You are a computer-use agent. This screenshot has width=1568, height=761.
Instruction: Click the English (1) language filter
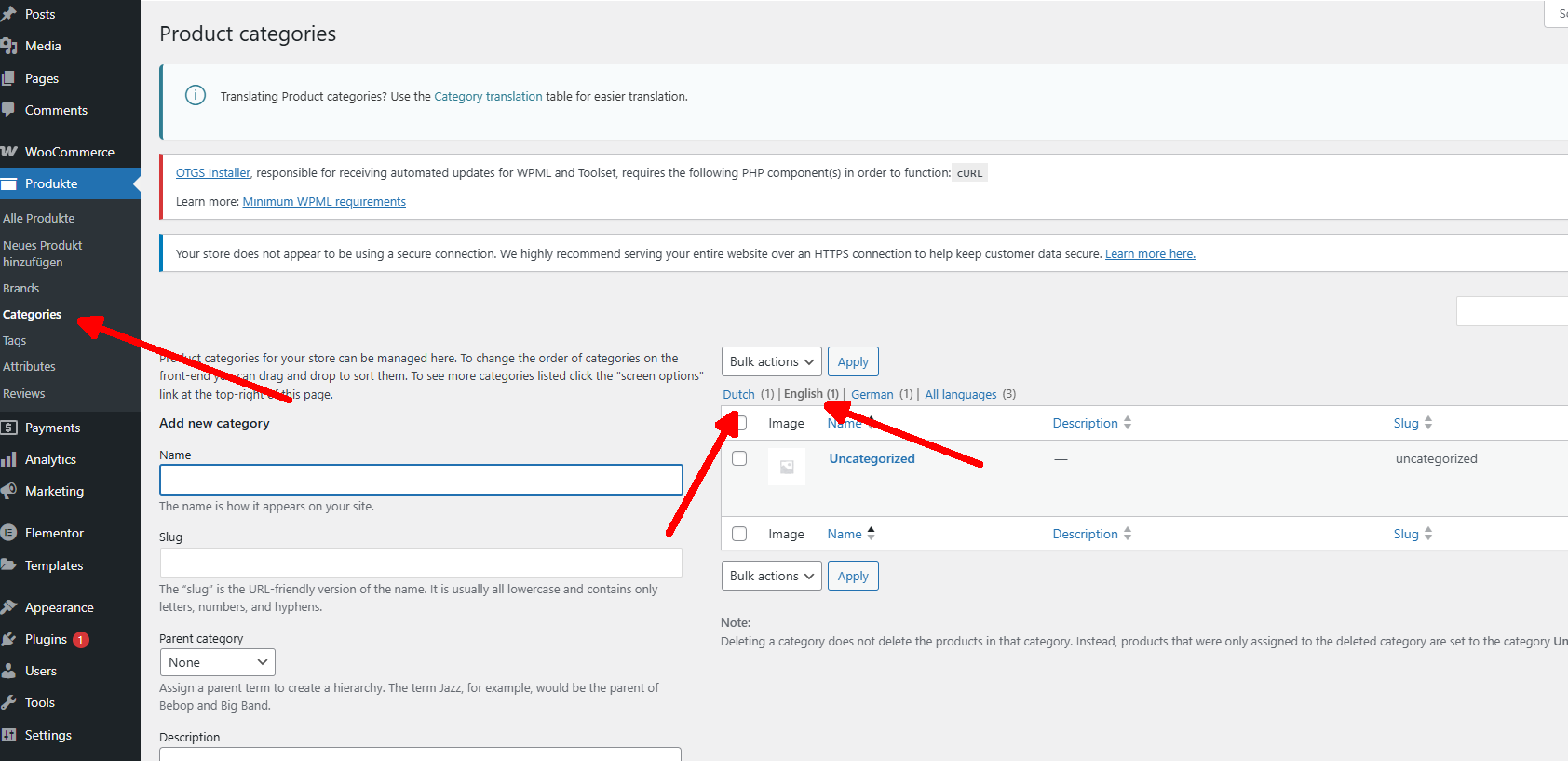pyautogui.click(x=811, y=393)
